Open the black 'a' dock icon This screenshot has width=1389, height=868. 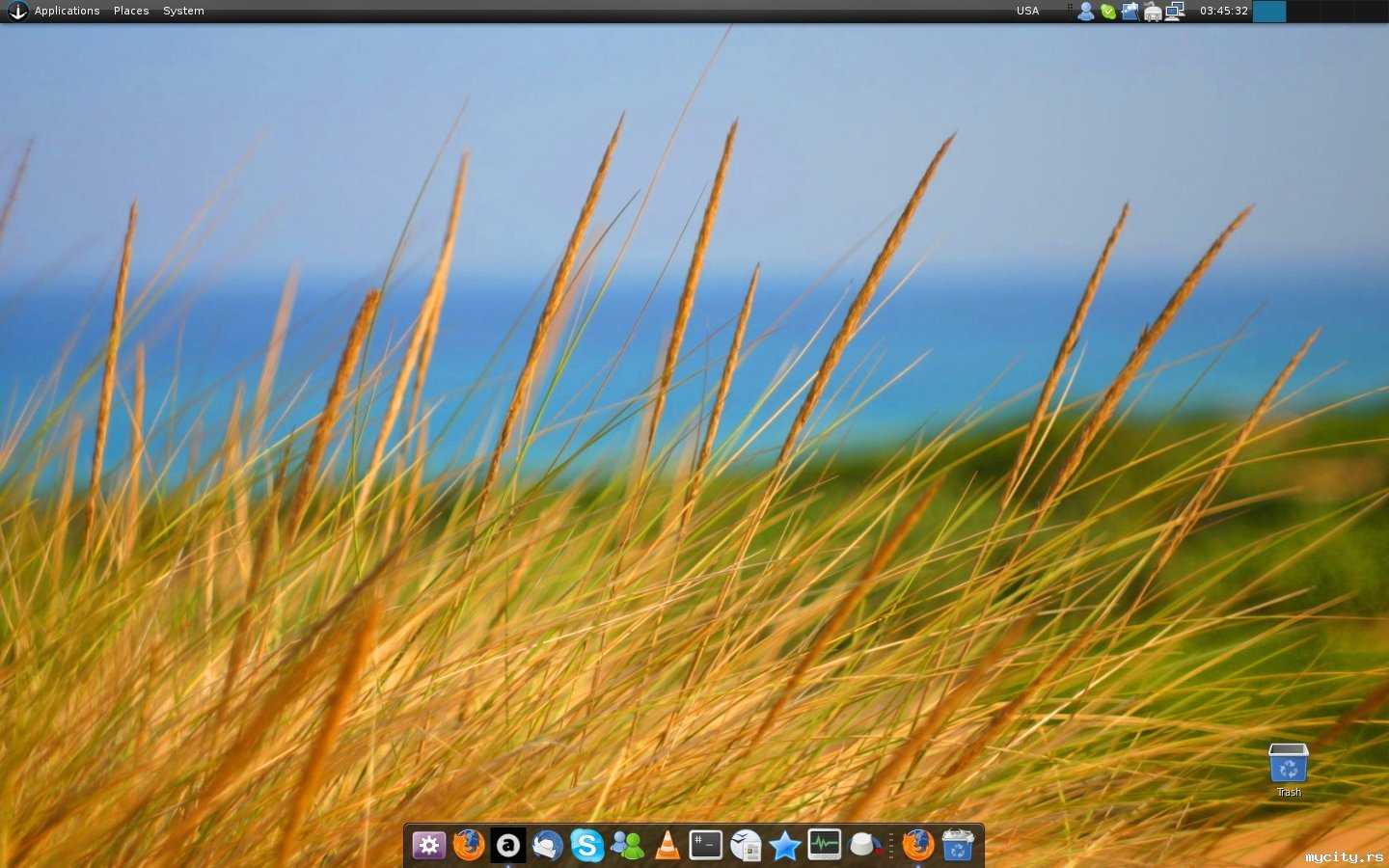point(508,846)
